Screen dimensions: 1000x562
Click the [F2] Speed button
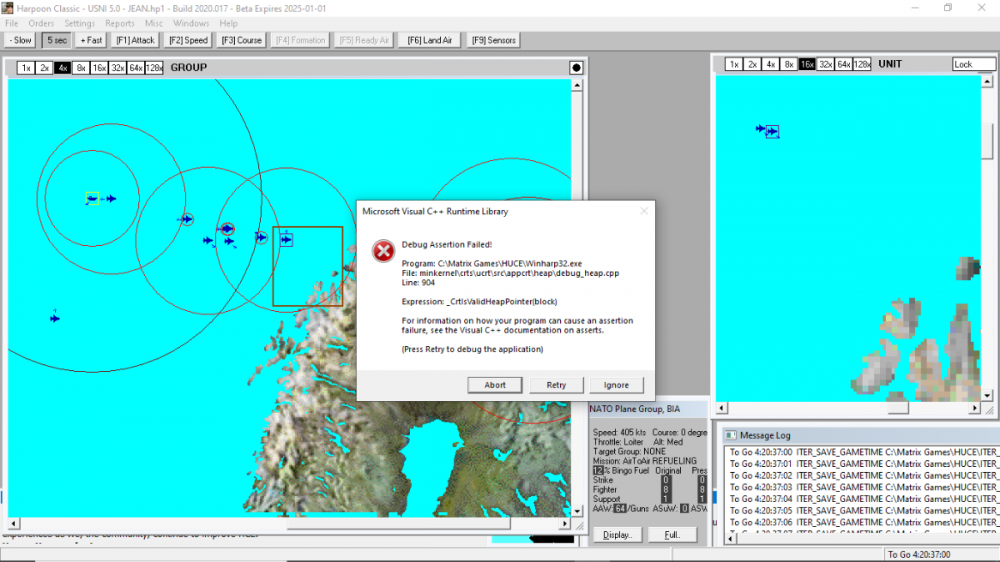point(188,40)
